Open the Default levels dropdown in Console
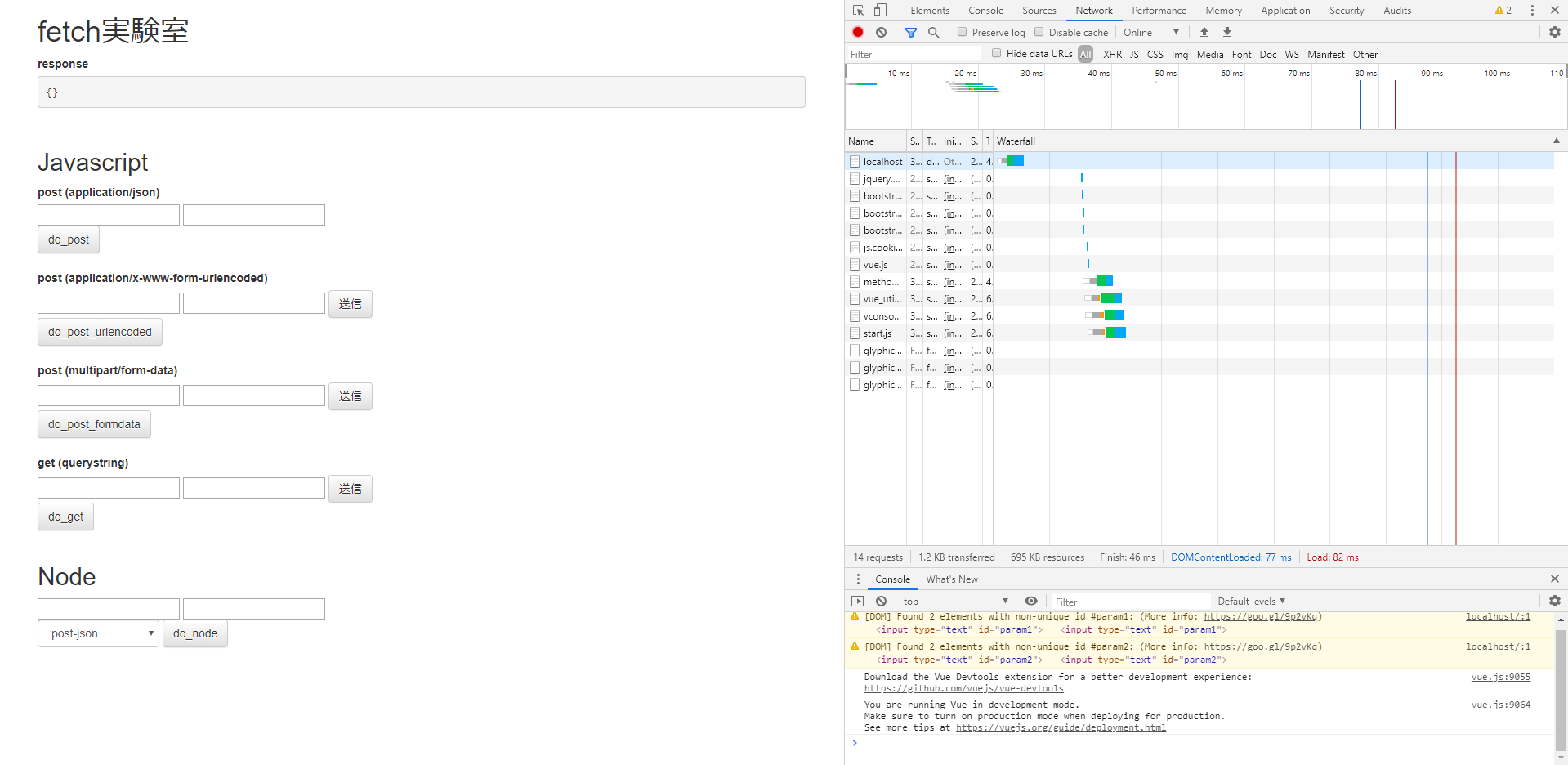 click(x=1250, y=601)
